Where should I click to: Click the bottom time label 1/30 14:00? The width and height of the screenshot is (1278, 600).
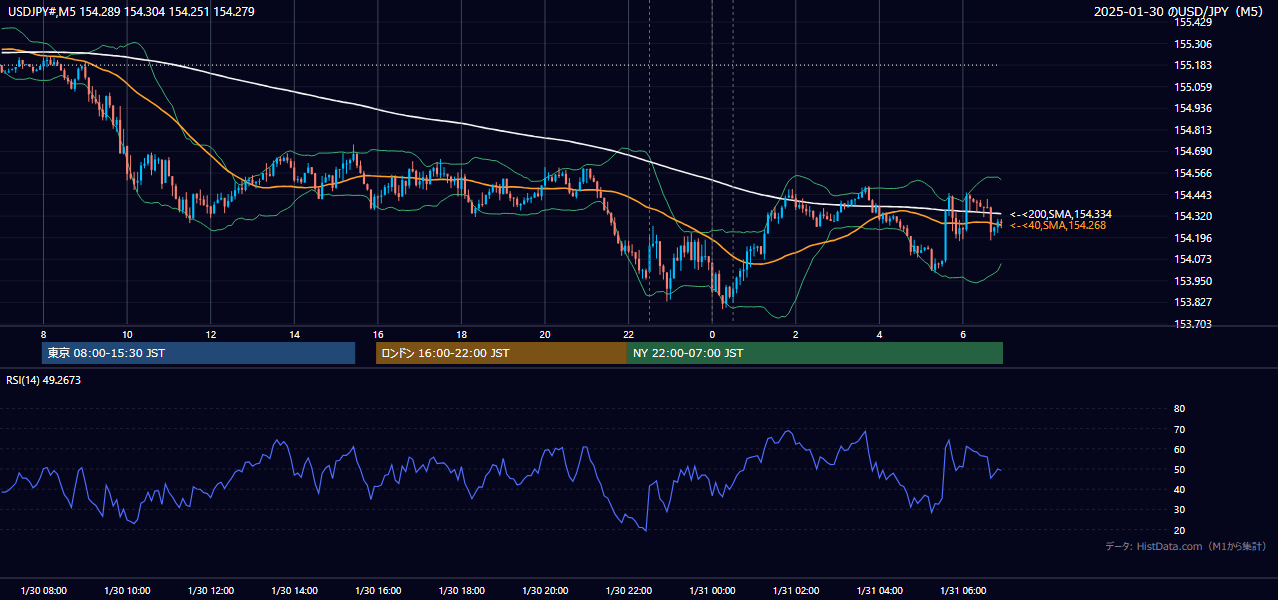[294, 591]
